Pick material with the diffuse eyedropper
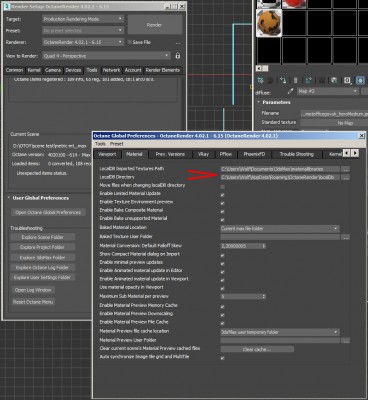 290,91
